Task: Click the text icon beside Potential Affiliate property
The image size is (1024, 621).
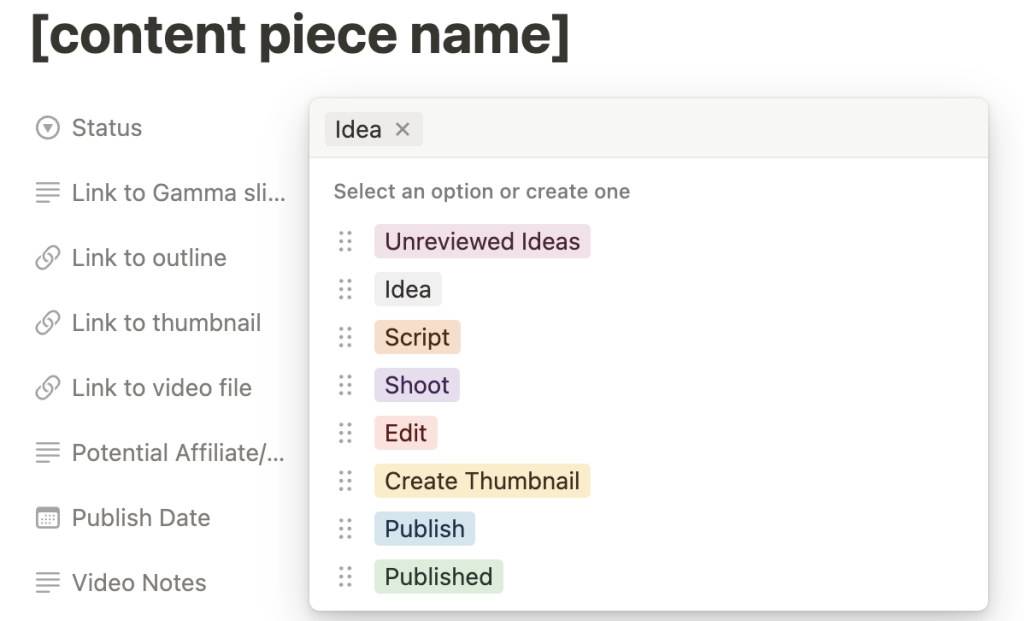Action: click(46, 452)
